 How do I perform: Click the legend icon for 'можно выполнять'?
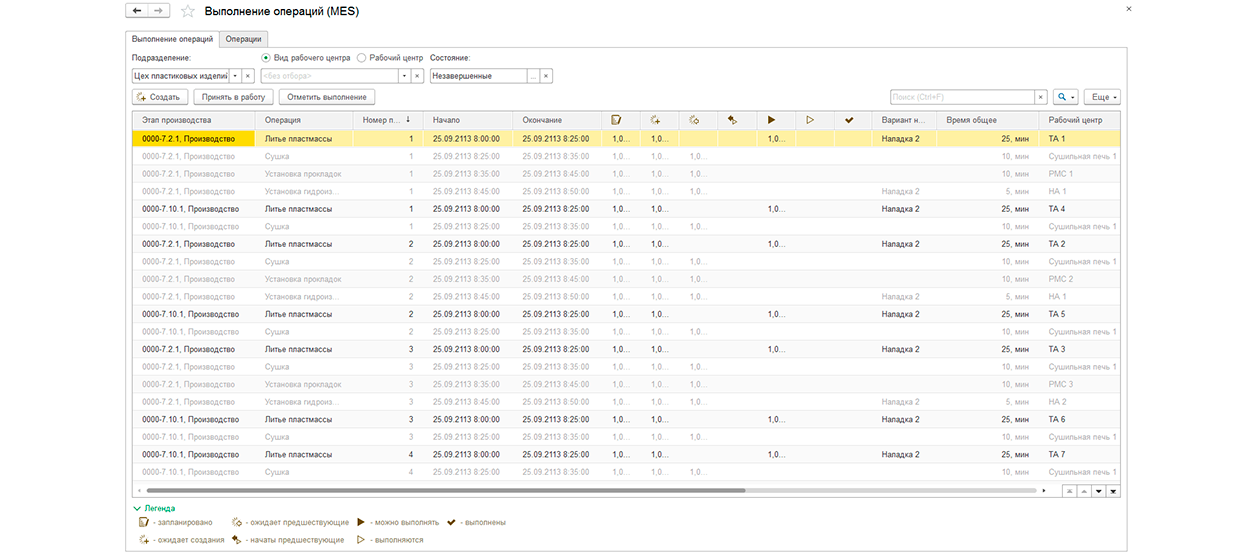click(361, 522)
